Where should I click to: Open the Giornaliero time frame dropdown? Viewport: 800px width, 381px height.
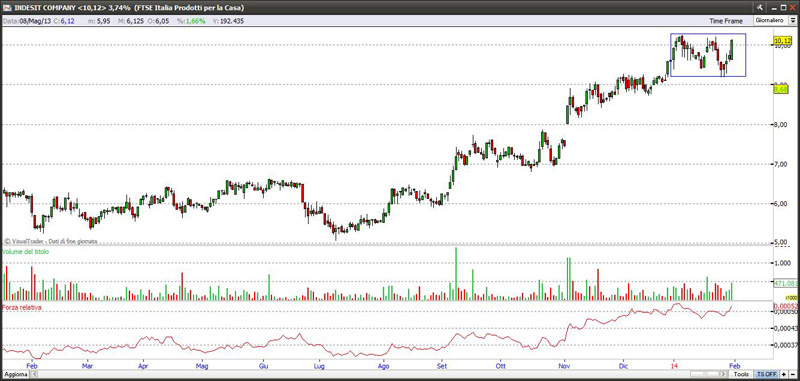(793, 20)
